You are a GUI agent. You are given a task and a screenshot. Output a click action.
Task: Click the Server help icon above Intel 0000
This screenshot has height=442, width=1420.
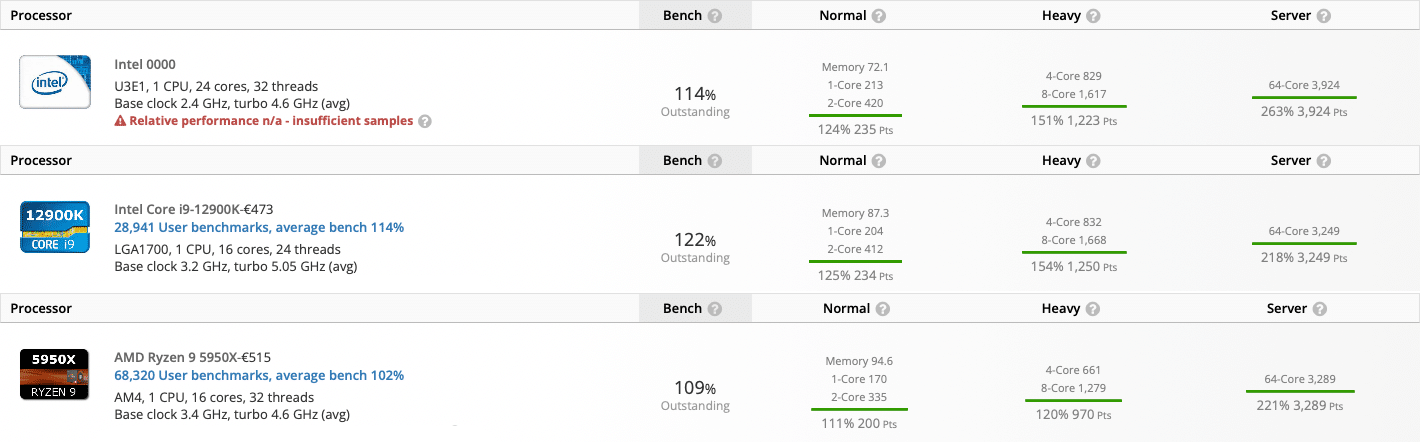tap(1324, 16)
